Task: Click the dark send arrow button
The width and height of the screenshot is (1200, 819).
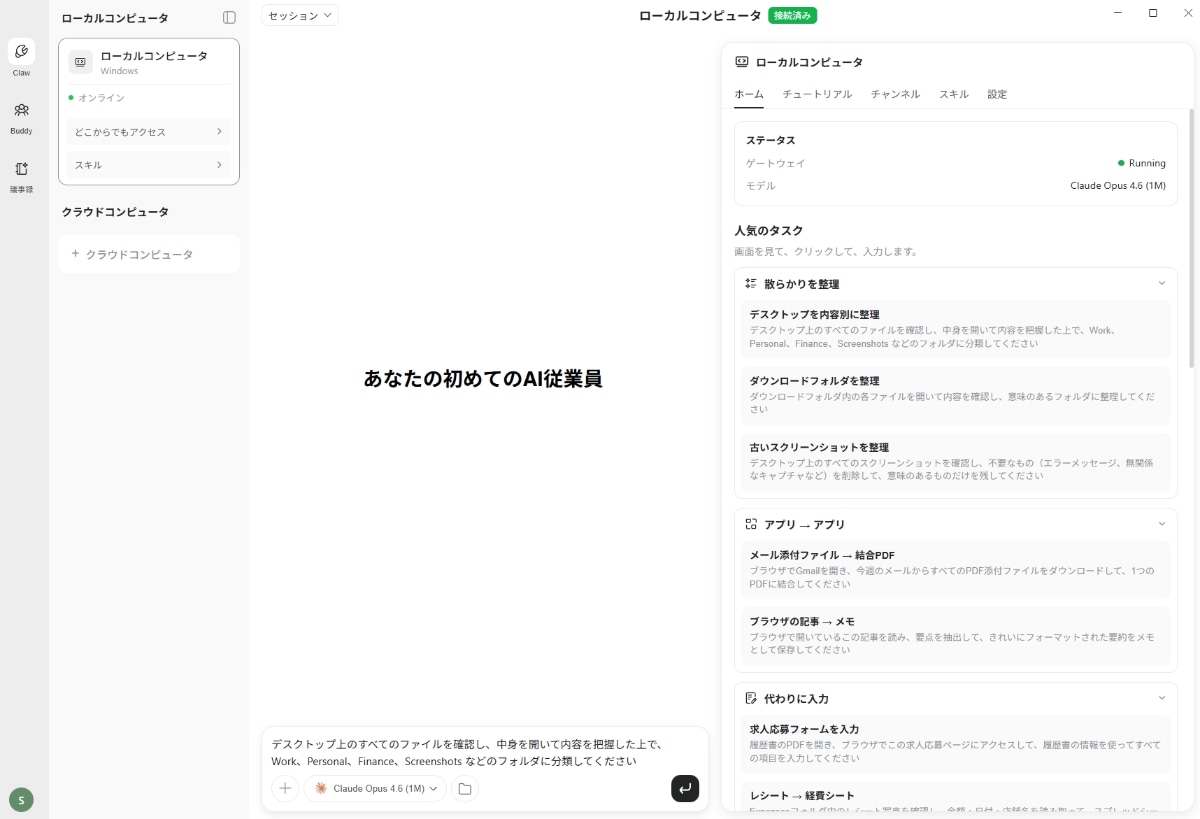Action: tap(685, 788)
